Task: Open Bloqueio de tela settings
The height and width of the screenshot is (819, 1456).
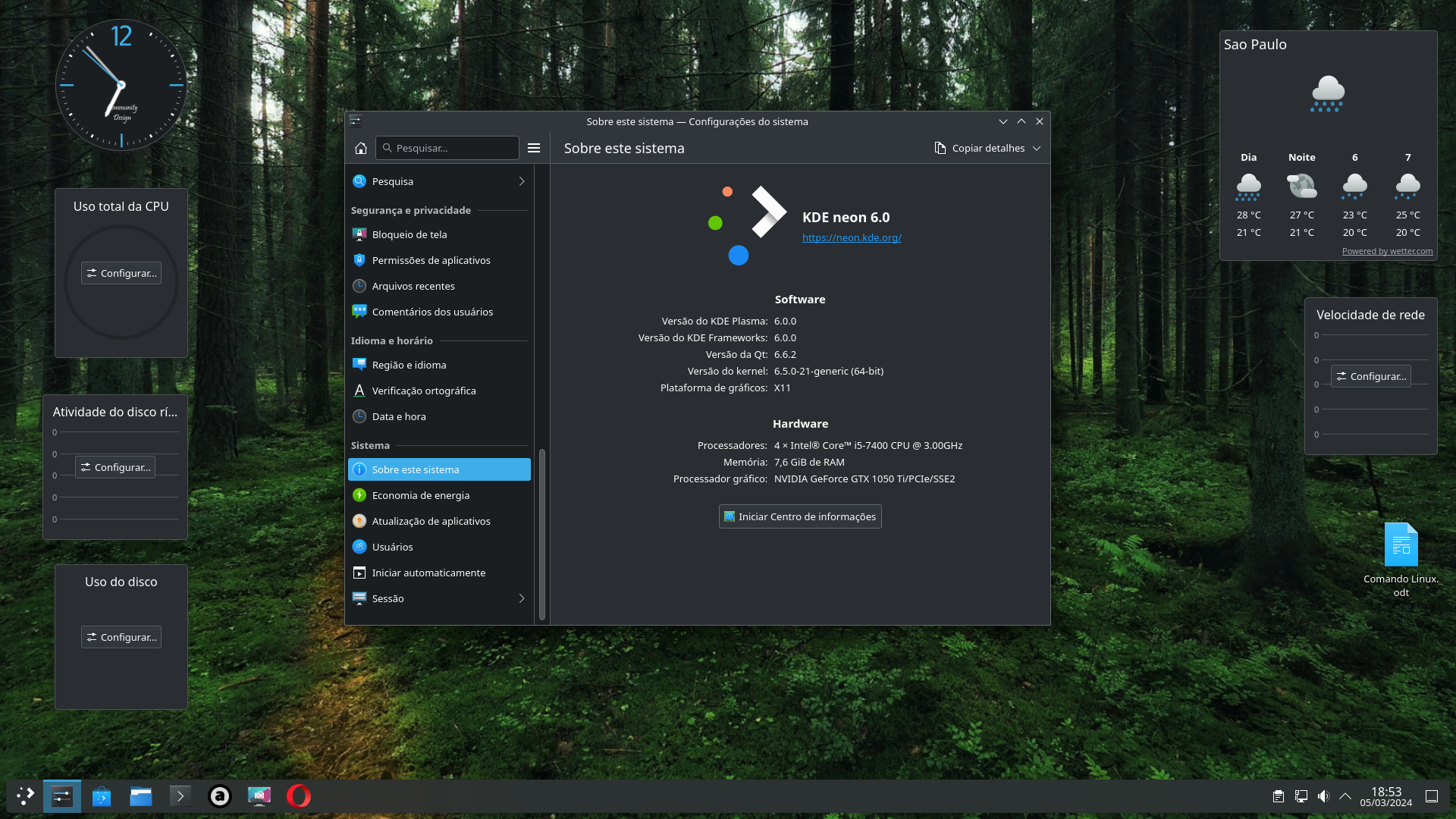Action: [x=439, y=234]
